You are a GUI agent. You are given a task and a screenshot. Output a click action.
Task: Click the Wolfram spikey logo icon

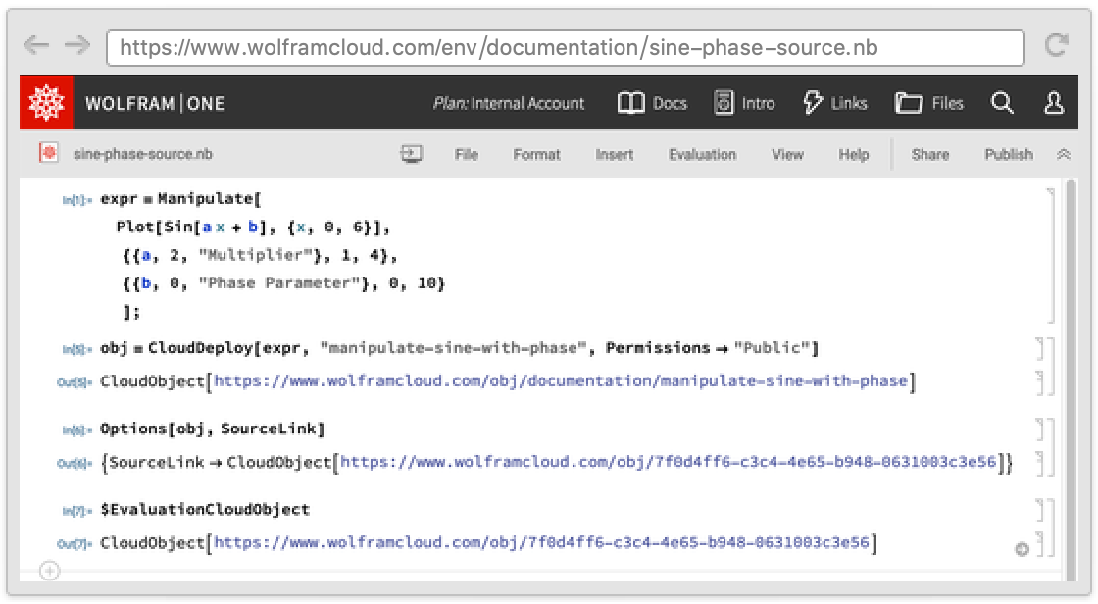click(47, 103)
